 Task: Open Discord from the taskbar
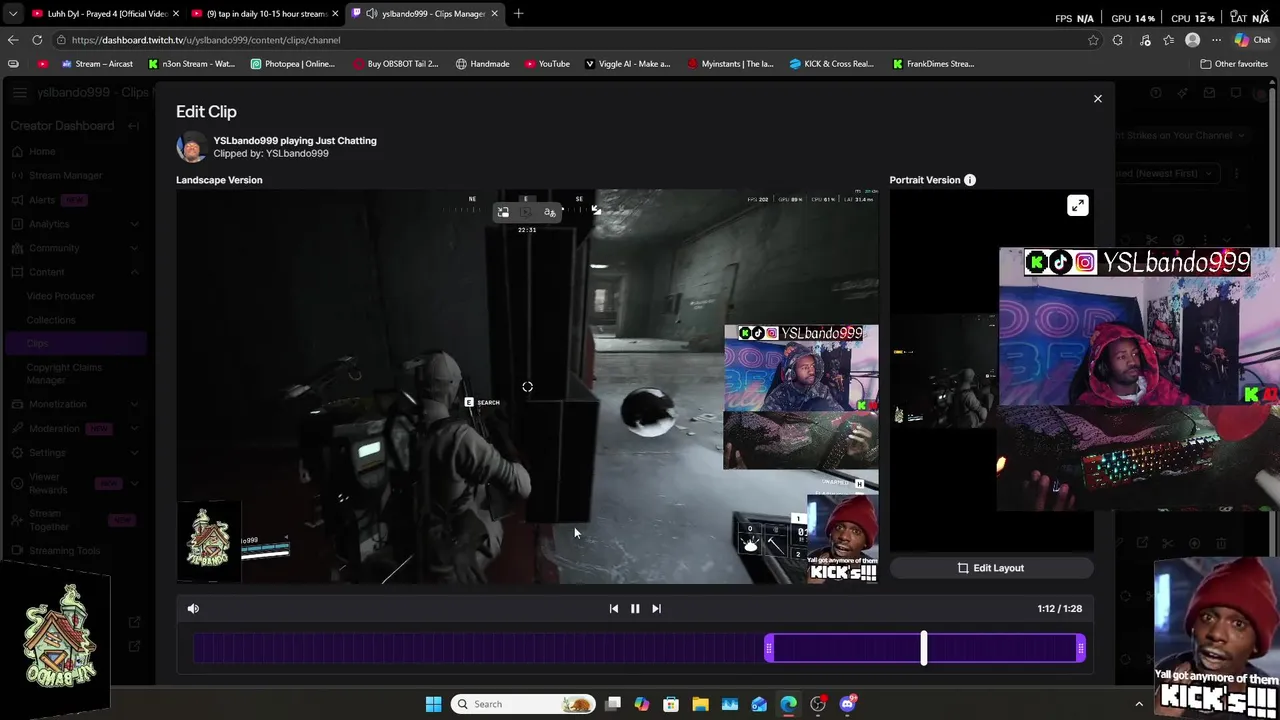coord(848,704)
